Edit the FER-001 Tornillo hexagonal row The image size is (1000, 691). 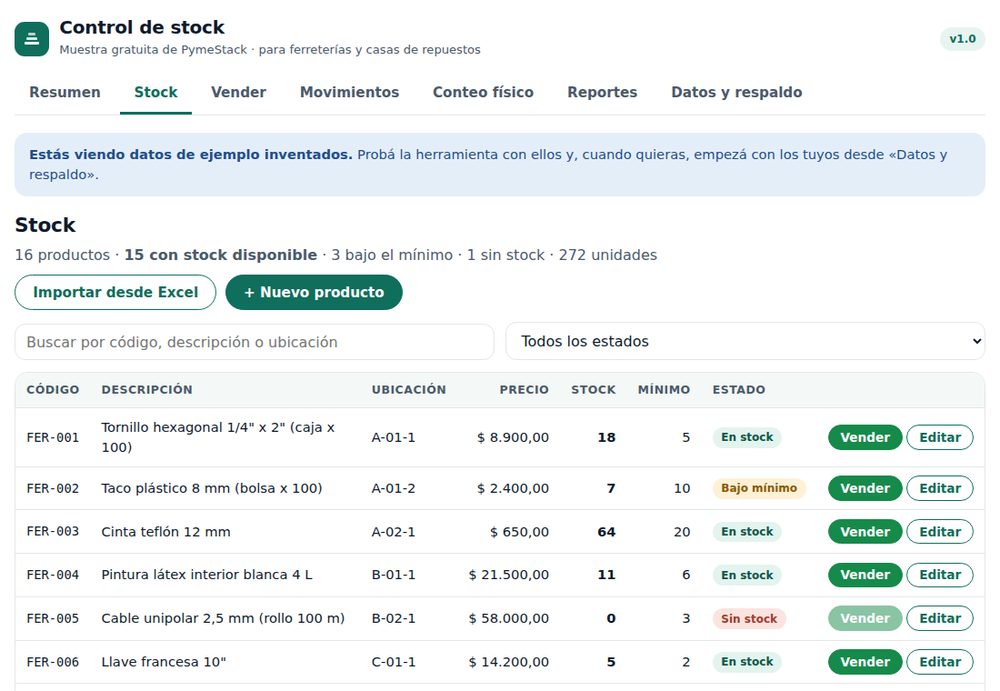(940, 438)
